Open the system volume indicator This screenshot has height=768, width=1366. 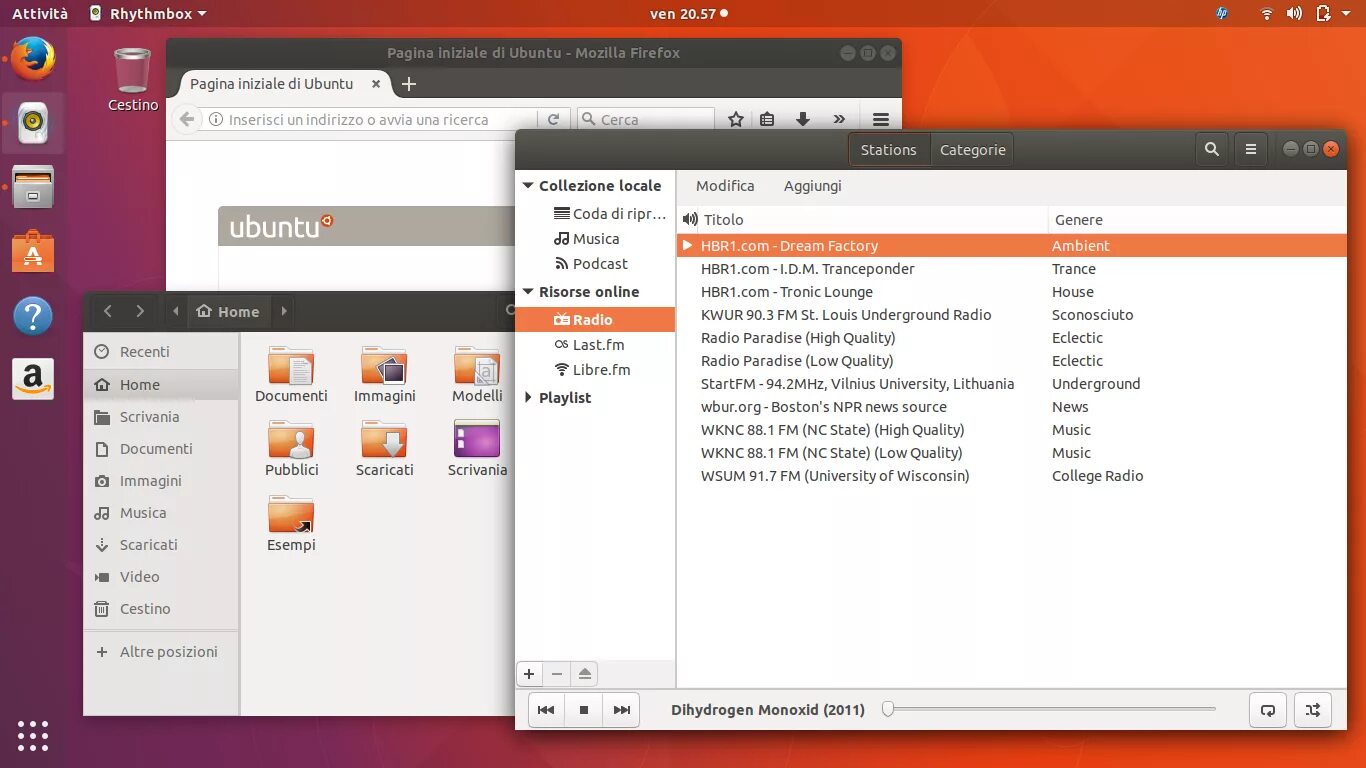pyautogui.click(x=1294, y=13)
